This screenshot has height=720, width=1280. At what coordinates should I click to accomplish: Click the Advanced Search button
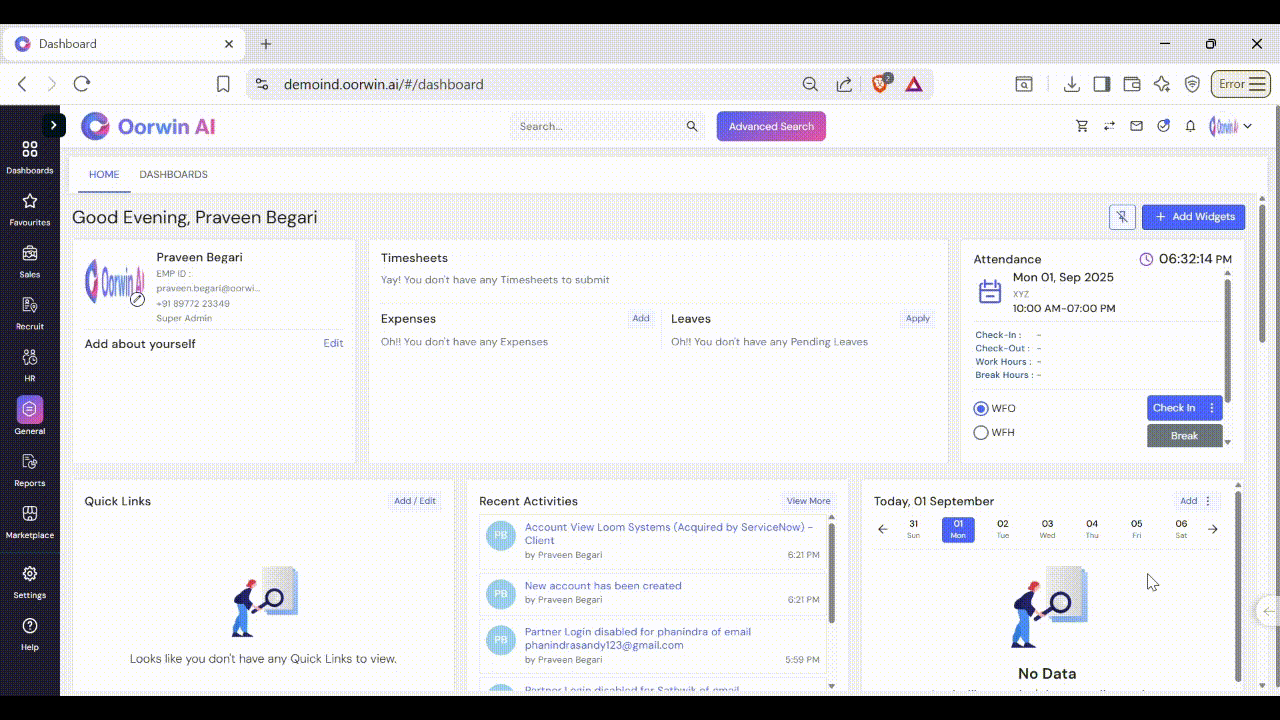point(771,126)
